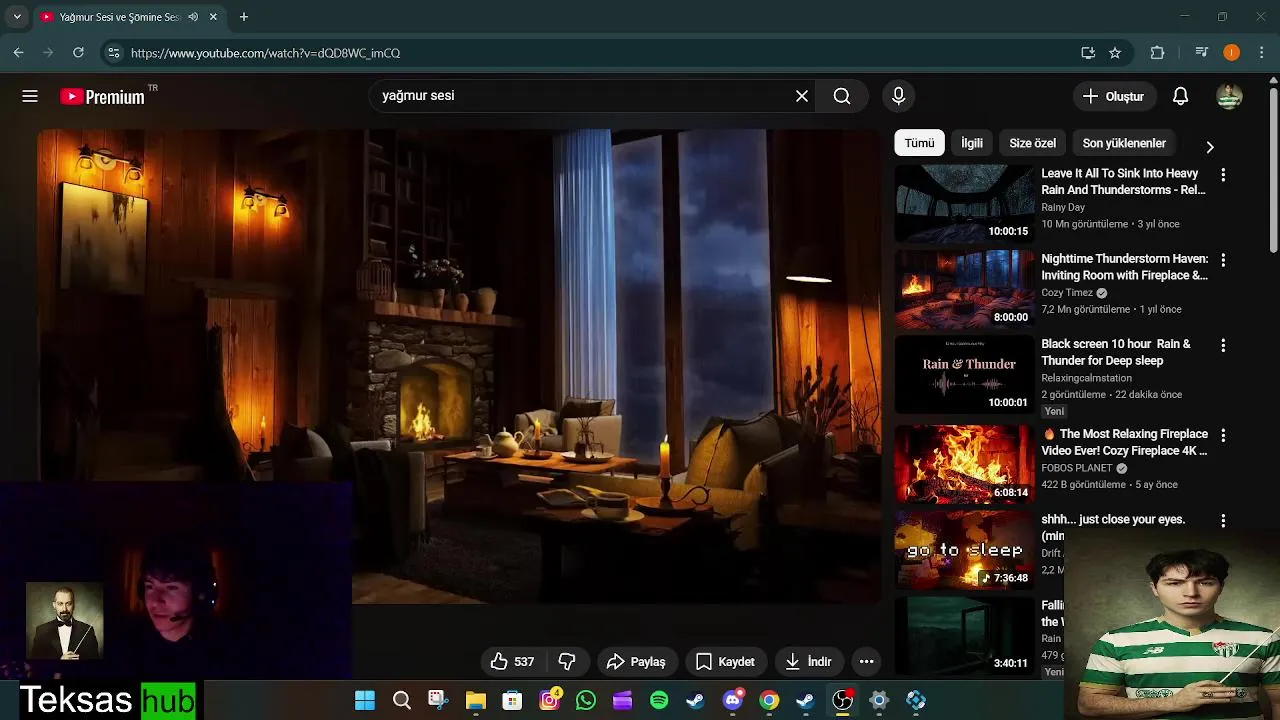
Task: Mute the tab using the speaker icon
Action: [x=193, y=17]
